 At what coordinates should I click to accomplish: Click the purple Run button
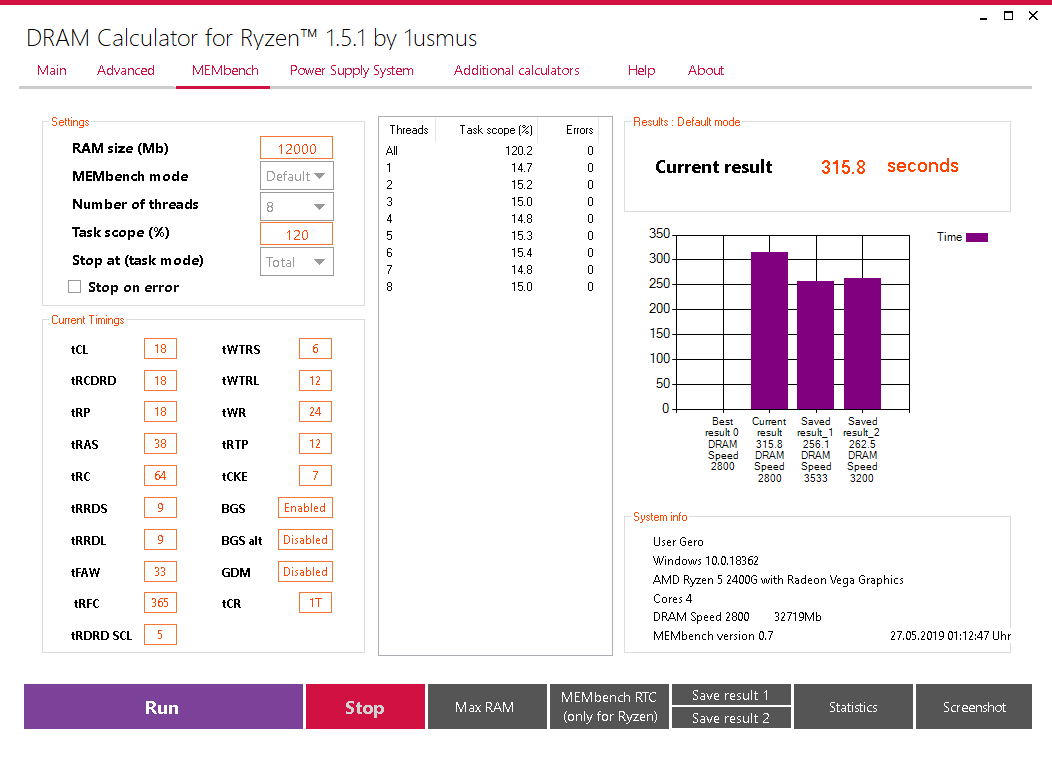163,707
